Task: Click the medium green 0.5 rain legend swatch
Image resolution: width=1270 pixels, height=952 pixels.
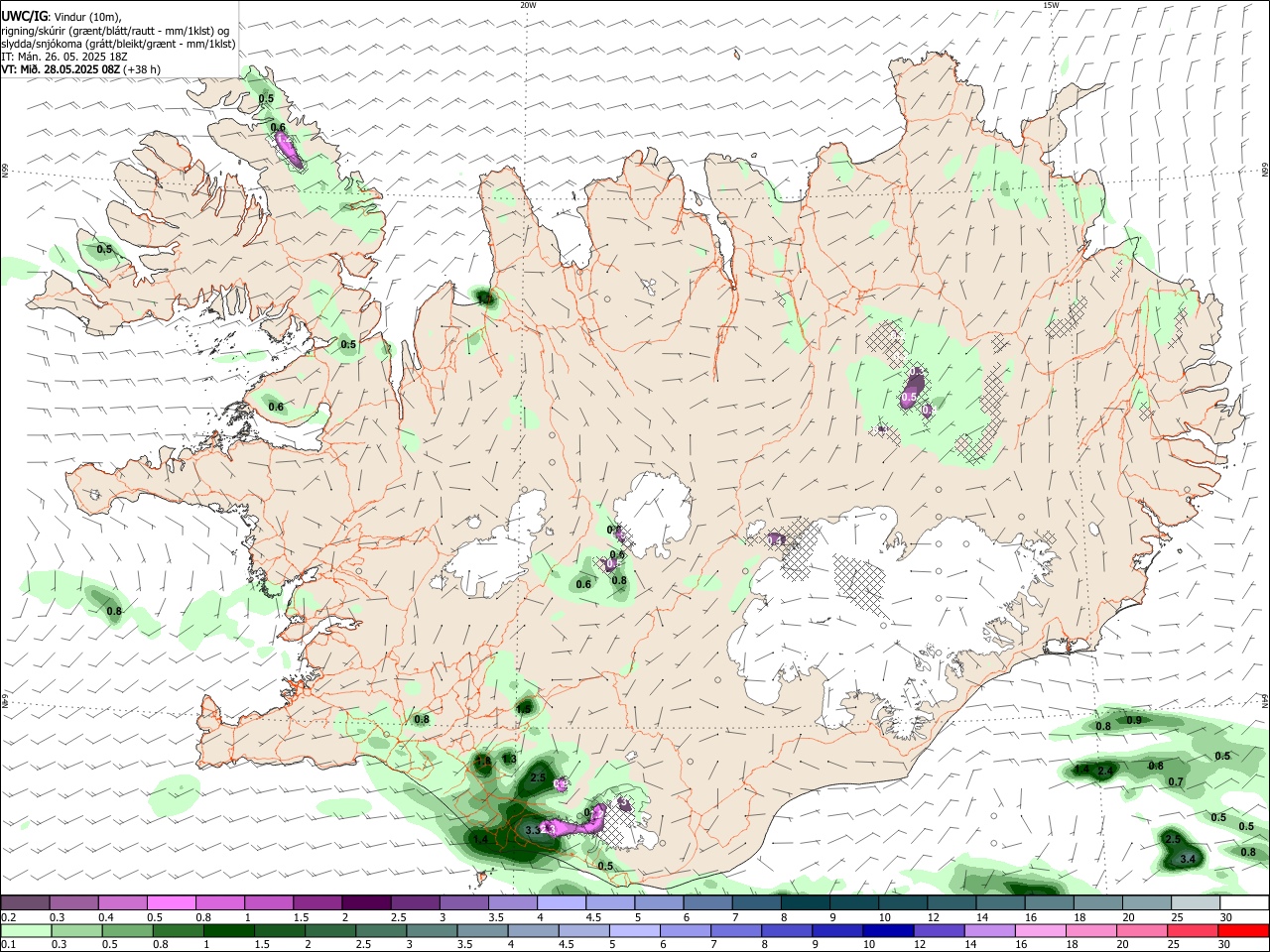Action: point(128,930)
